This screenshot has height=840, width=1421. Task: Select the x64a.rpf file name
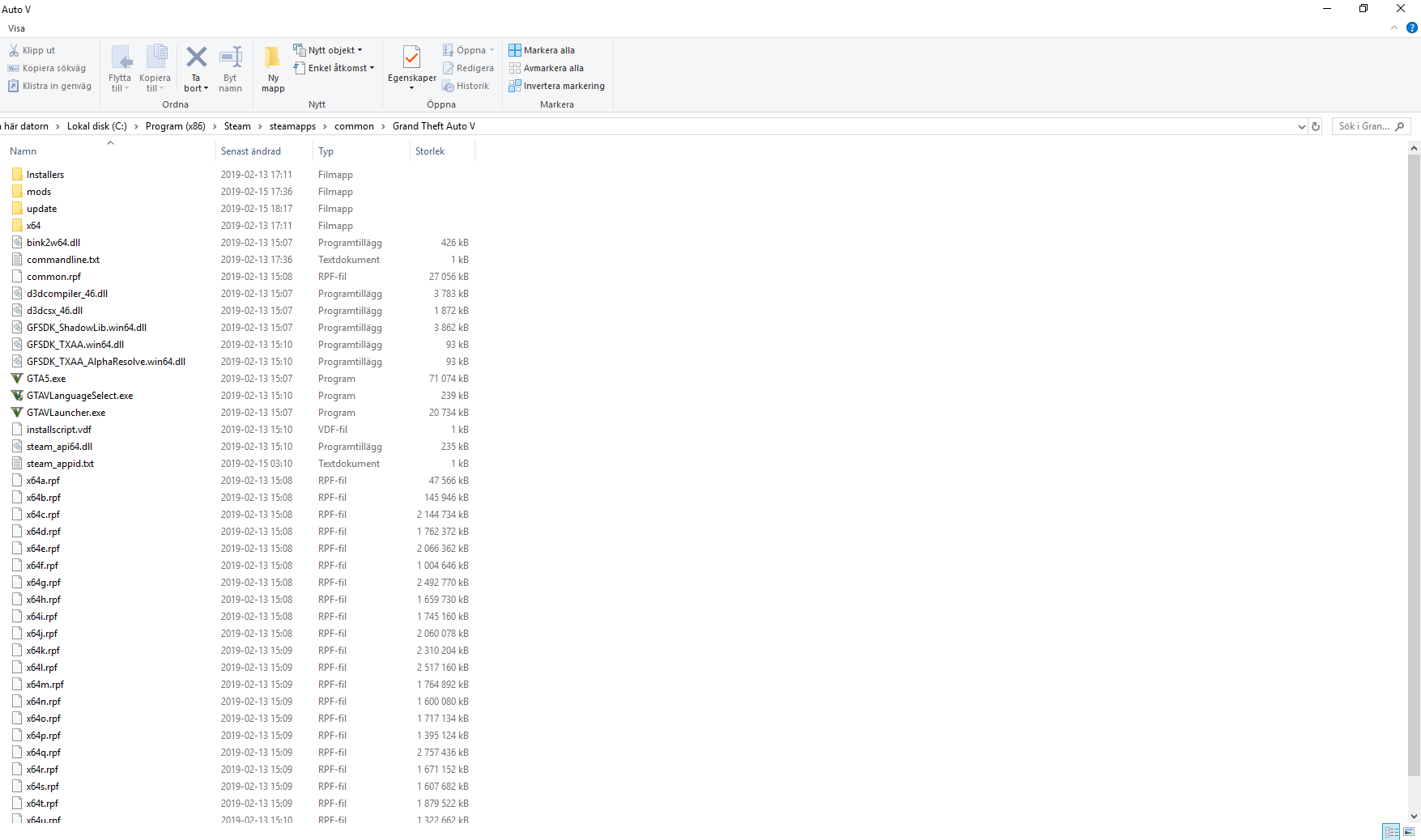pos(44,481)
